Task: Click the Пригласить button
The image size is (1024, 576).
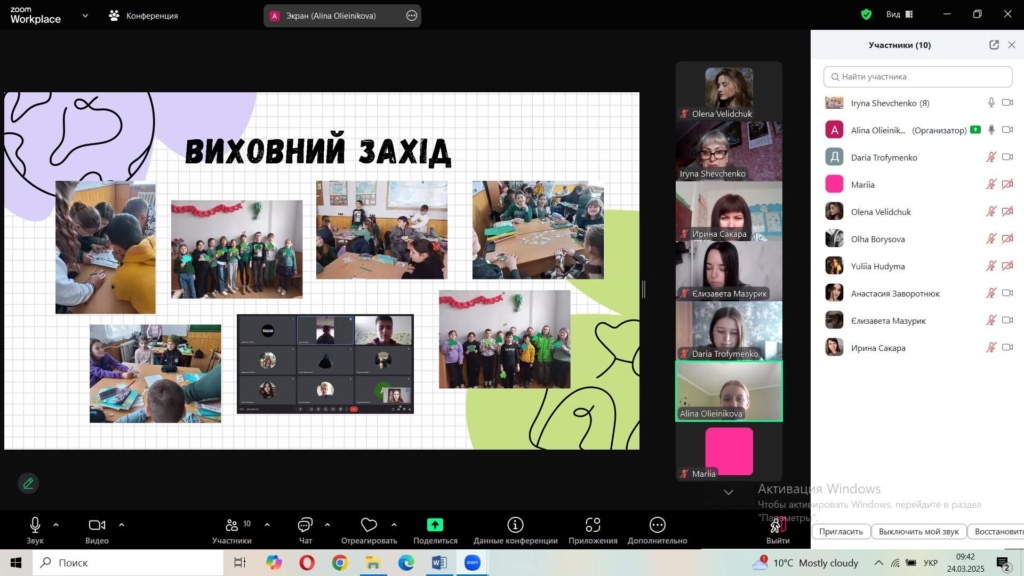Action: point(841,532)
